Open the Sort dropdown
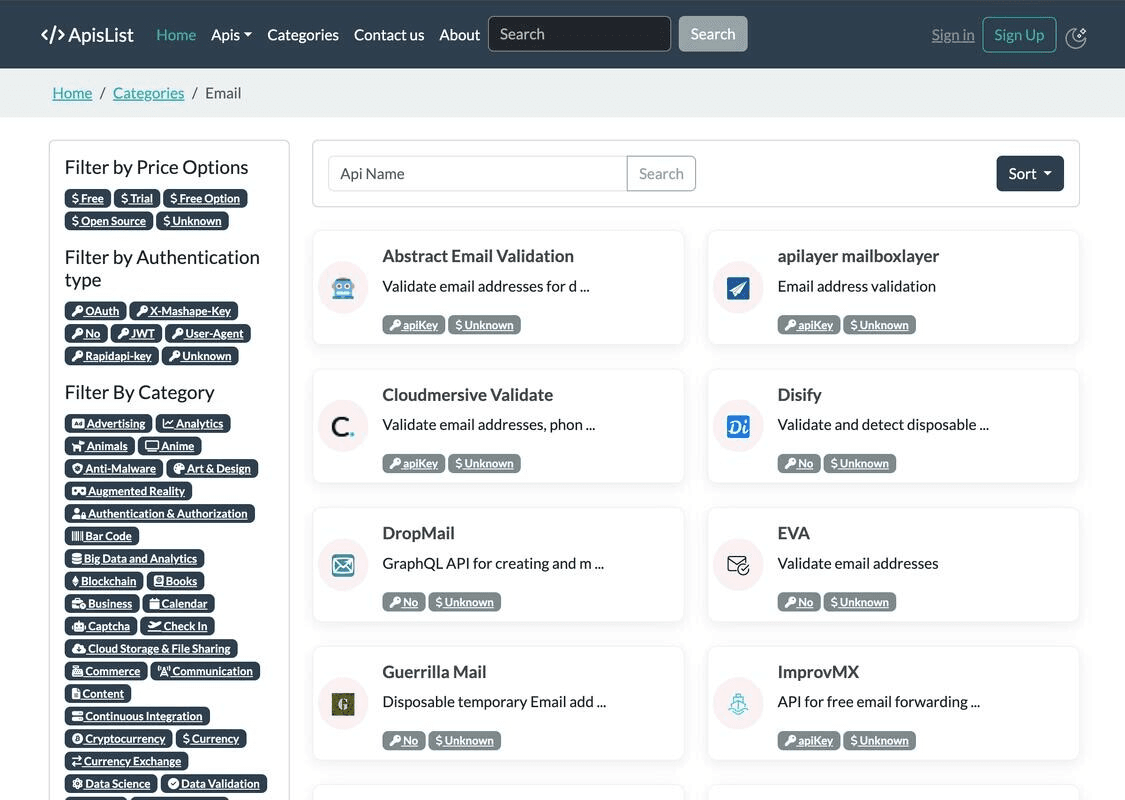Image resolution: width=1125 pixels, height=800 pixels. pos(1030,173)
